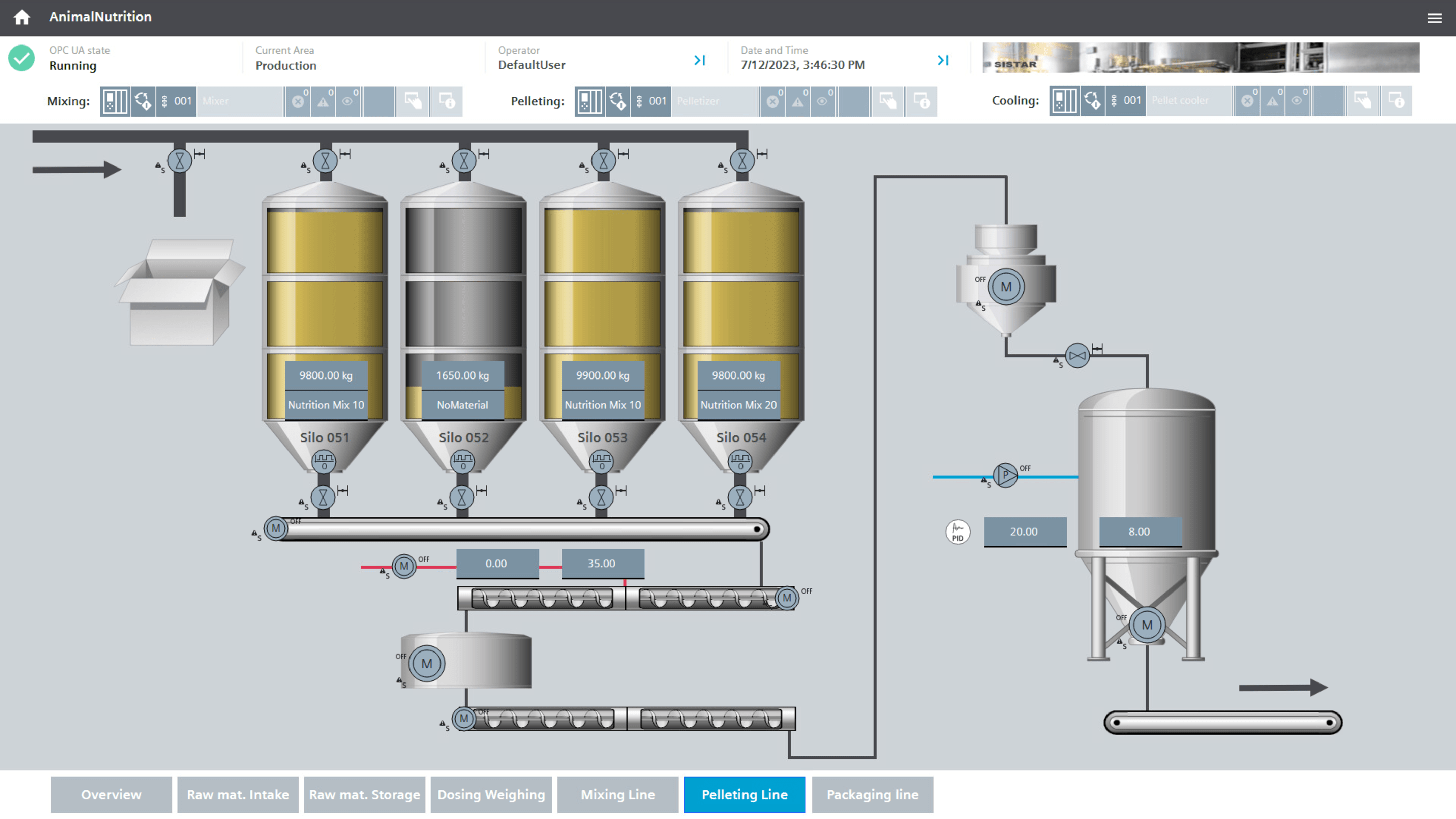Click the pelletizer motor icon
This screenshot has width=1456, height=819.
coord(1006,286)
